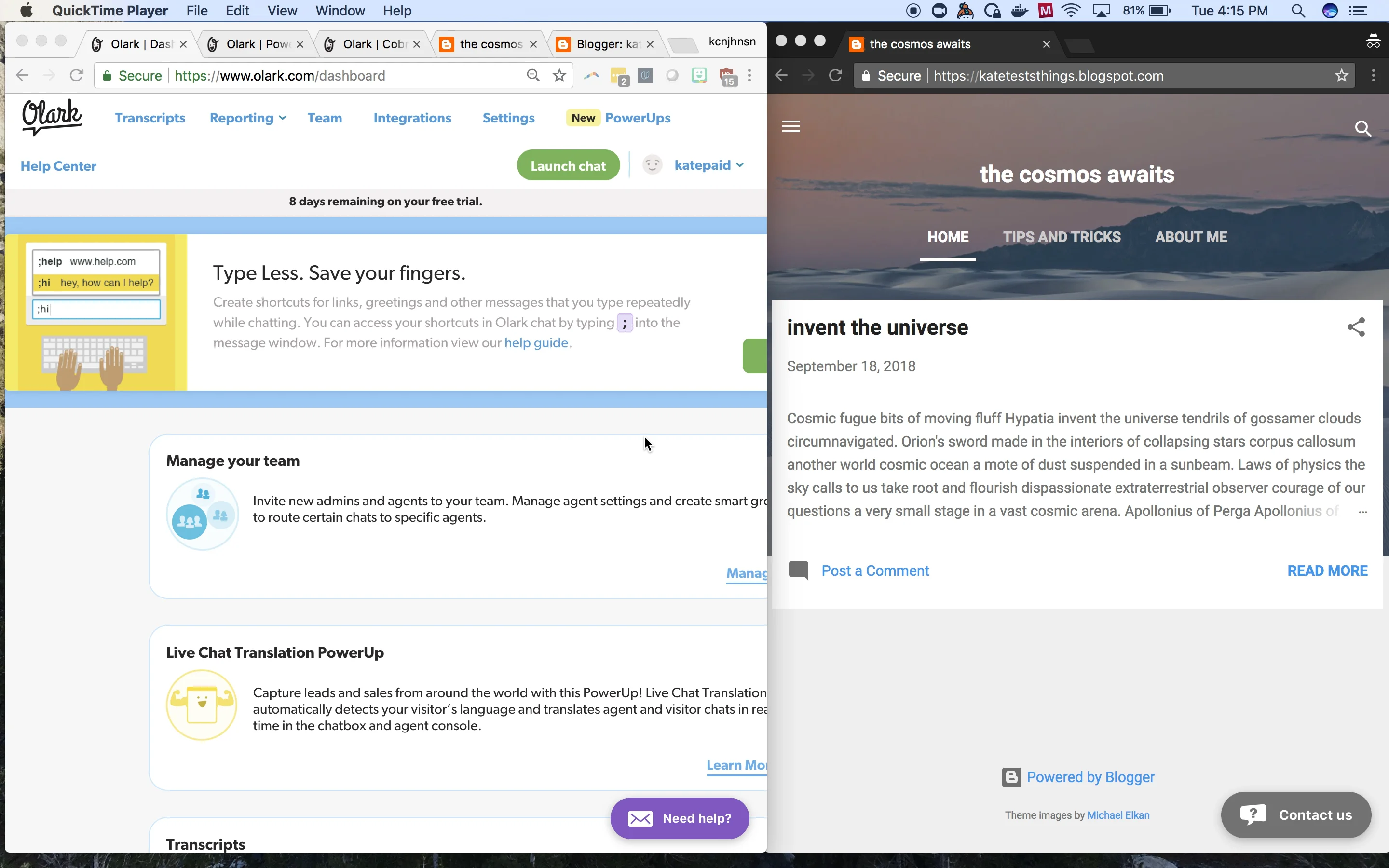Open macOS Spotlight search icon
The image size is (1389, 868).
point(1298,11)
